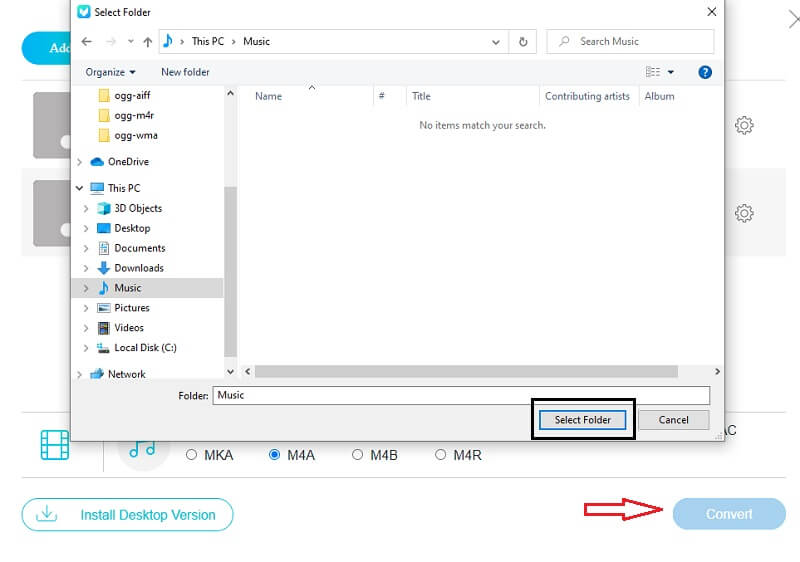Select the M4B format radio button

pyautogui.click(x=357, y=455)
